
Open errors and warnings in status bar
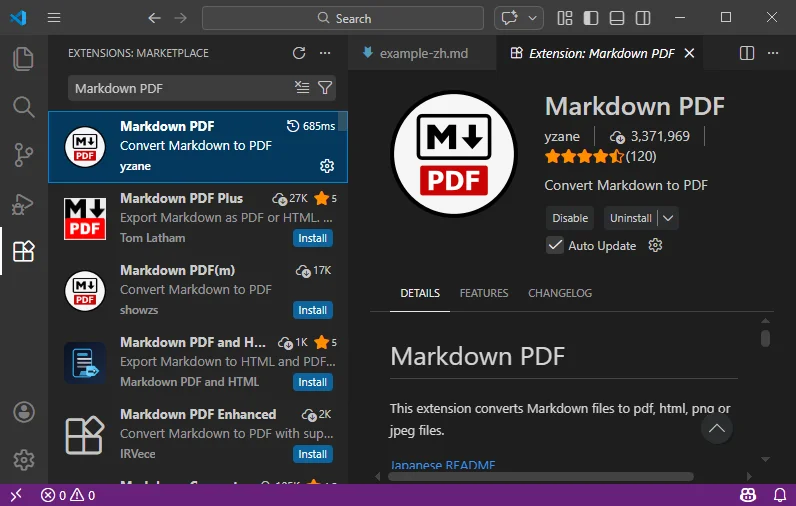(x=68, y=495)
